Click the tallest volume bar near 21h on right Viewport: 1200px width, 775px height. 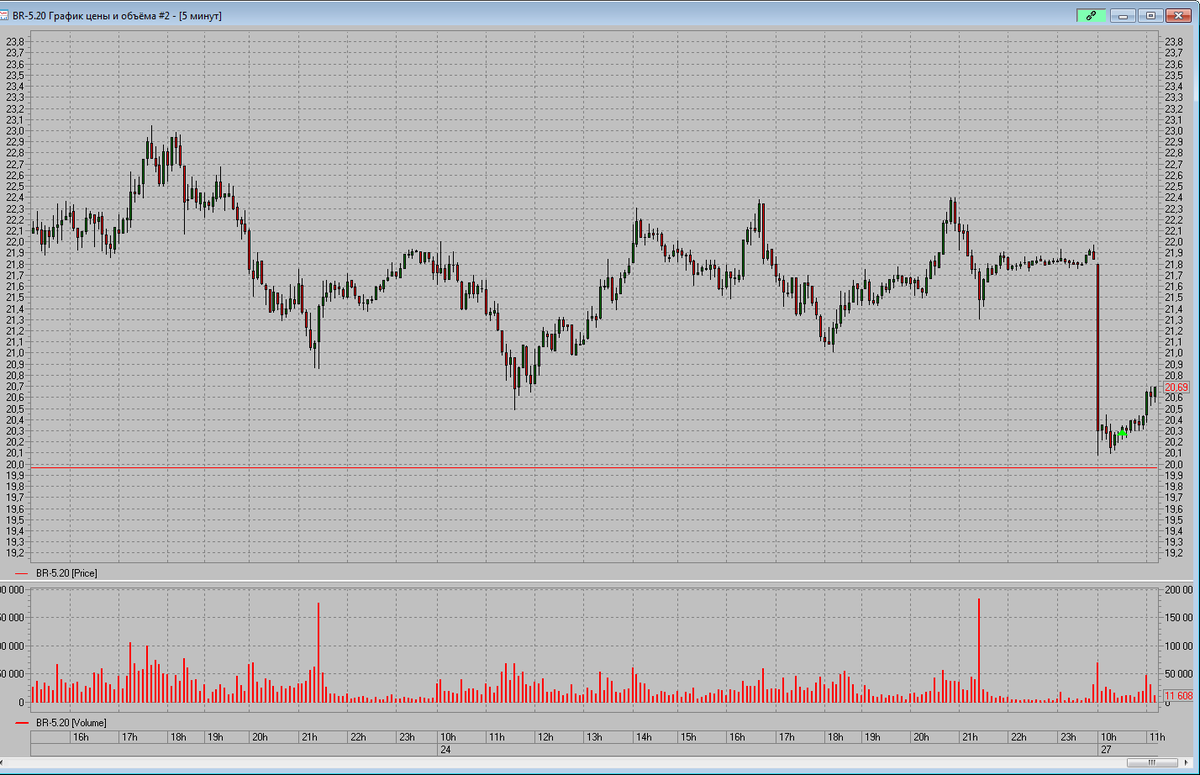tap(978, 651)
